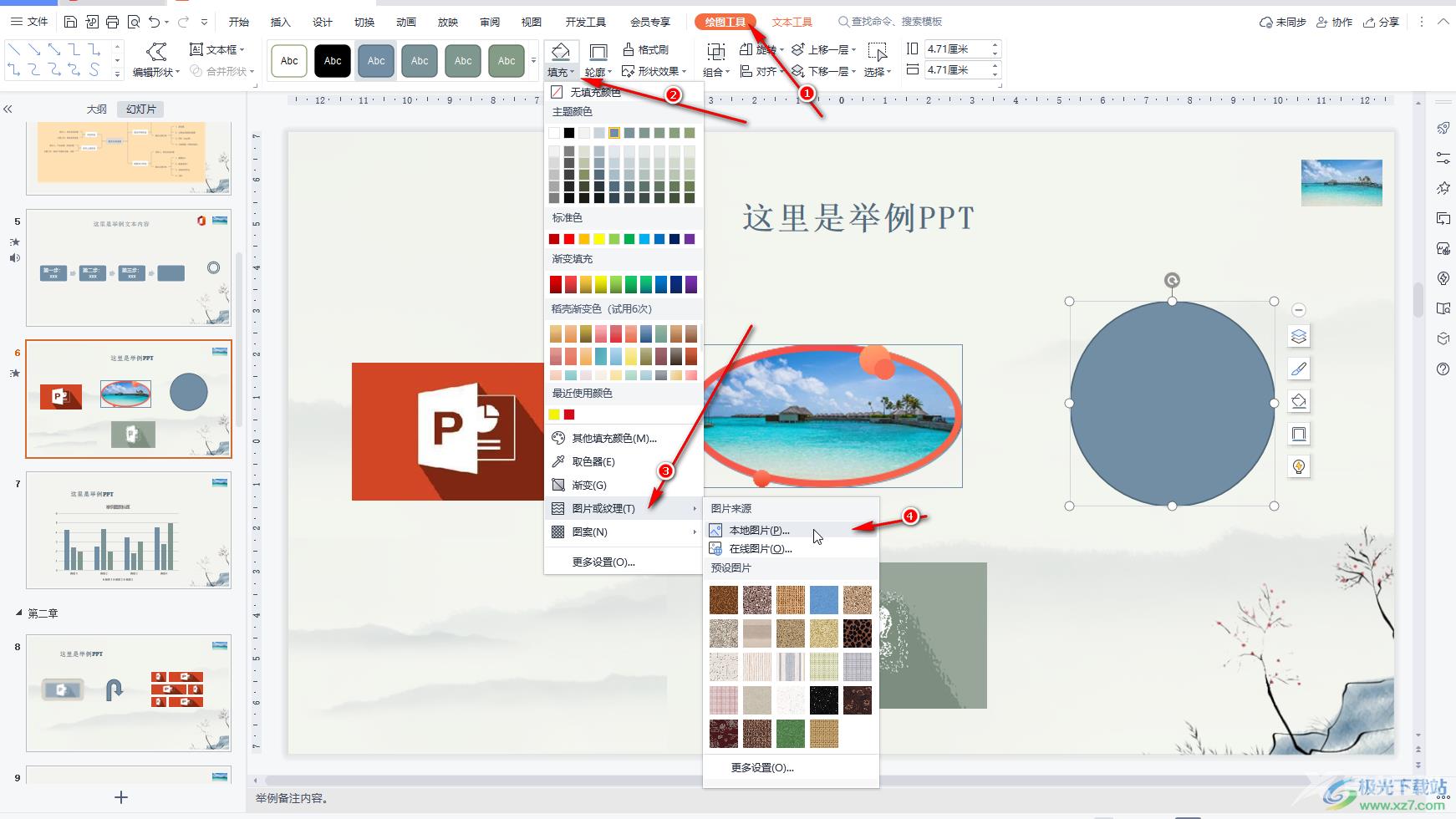Click the brush icon beside the selected circle
Screen dimensions: 1456x819
1298,369
